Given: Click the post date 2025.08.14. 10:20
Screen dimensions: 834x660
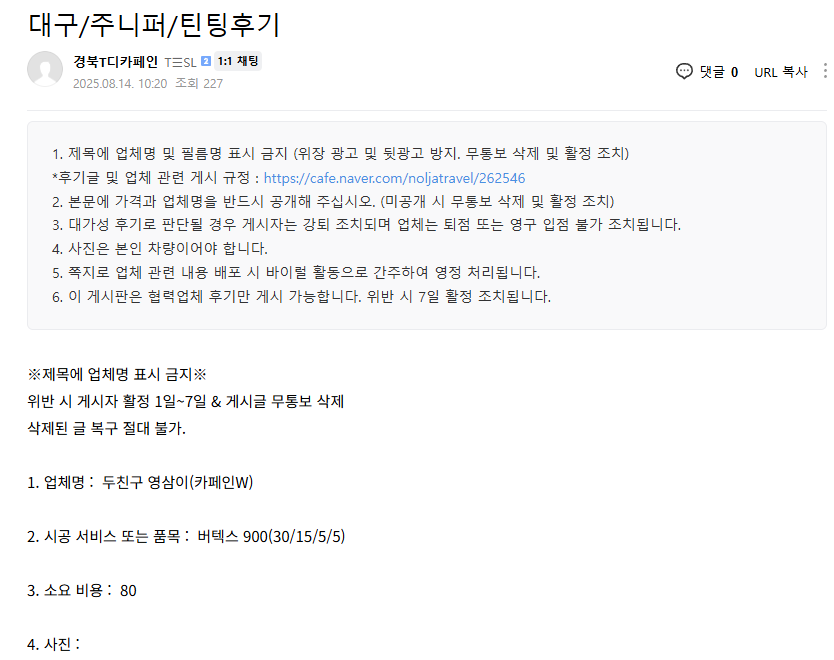Looking at the screenshot, I should coord(119,84).
